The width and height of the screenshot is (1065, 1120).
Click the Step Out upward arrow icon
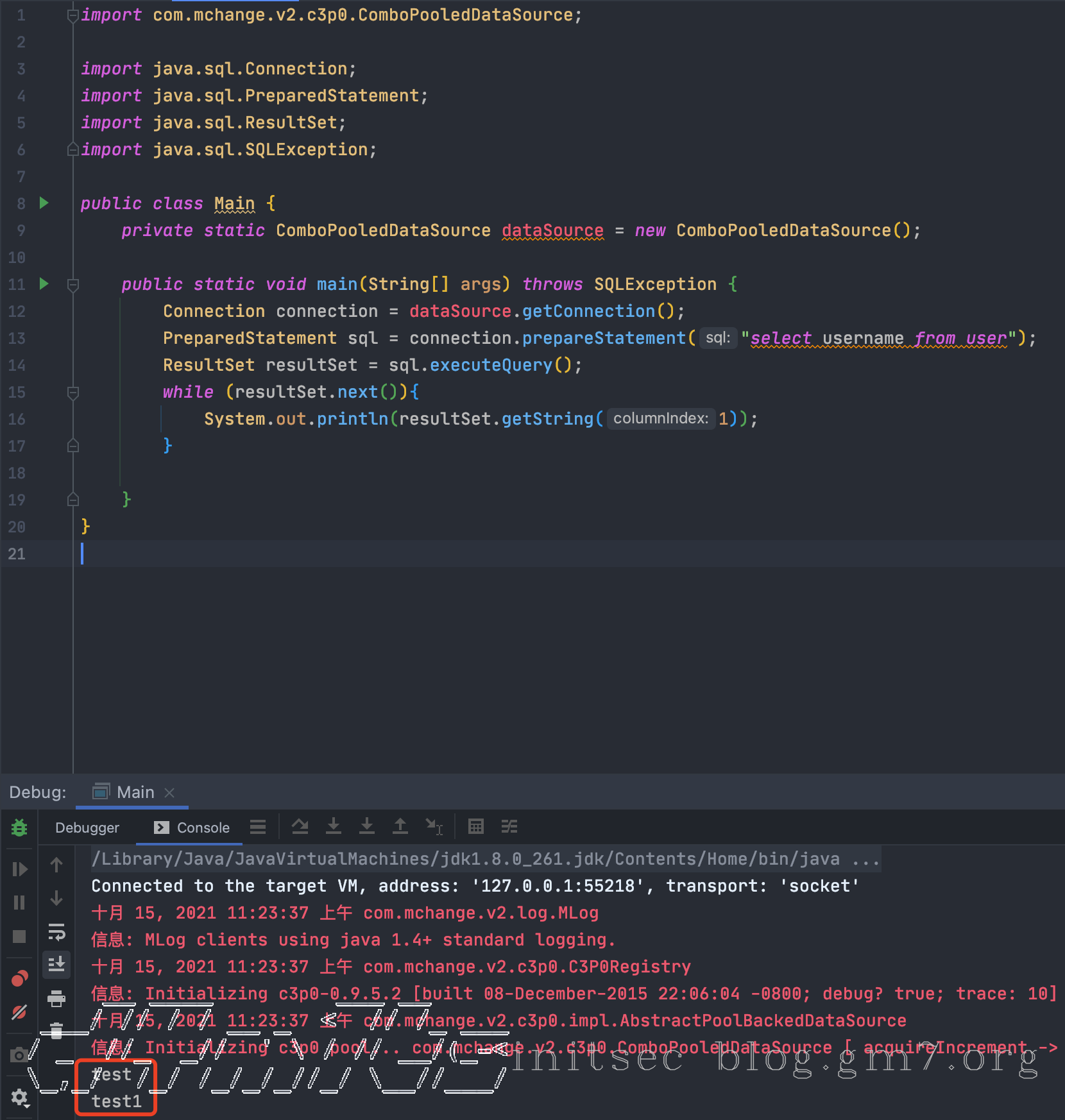point(400,827)
